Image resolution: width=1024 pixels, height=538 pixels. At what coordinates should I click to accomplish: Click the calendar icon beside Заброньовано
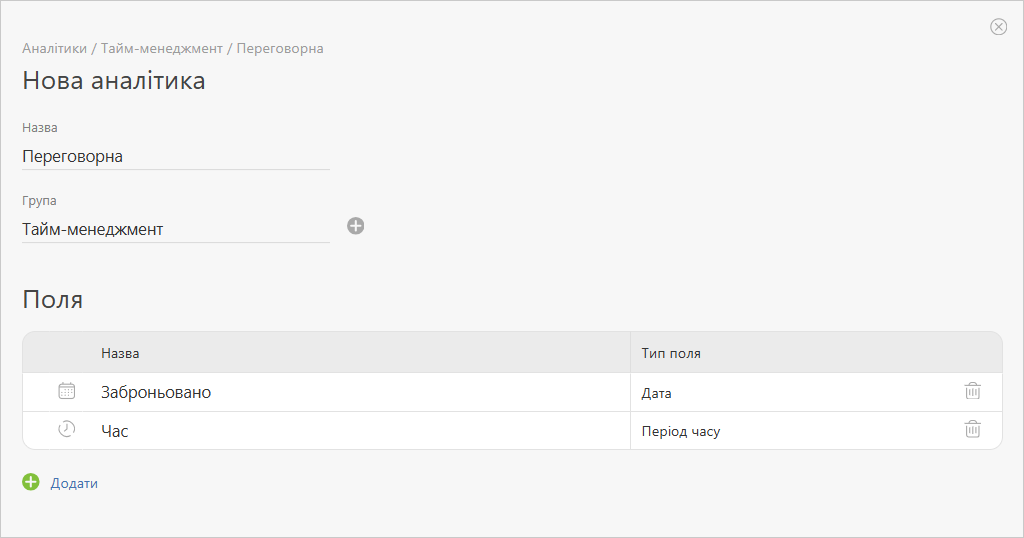click(67, 391)
